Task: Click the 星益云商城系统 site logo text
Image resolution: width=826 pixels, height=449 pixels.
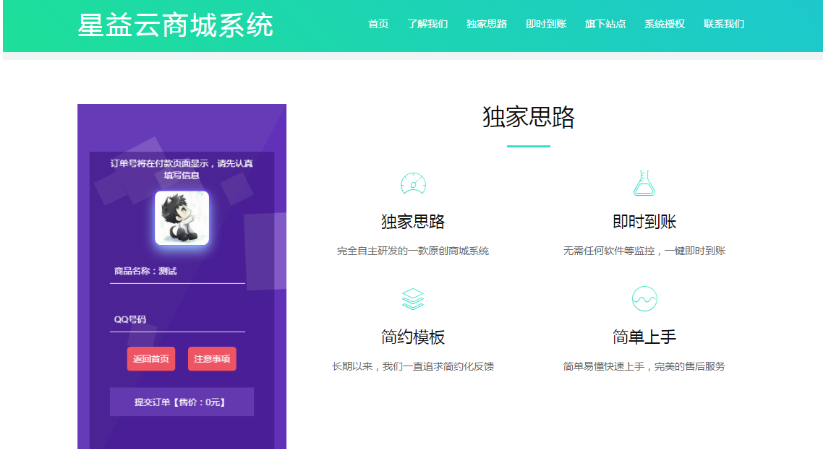Action: [x=175, y=25]
